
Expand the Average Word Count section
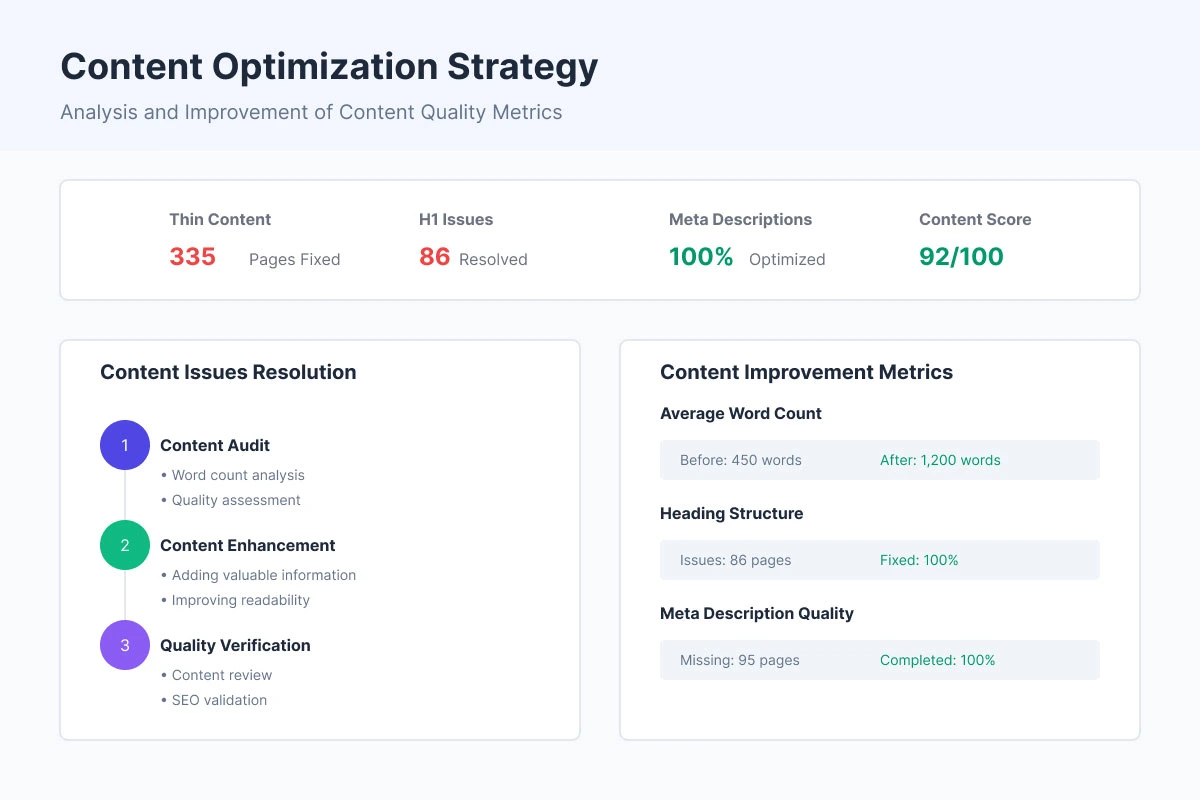click(741, 413)
